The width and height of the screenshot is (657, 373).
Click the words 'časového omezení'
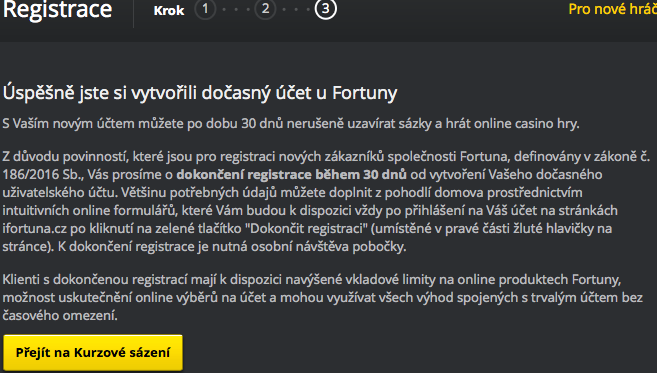pos(60,315)
